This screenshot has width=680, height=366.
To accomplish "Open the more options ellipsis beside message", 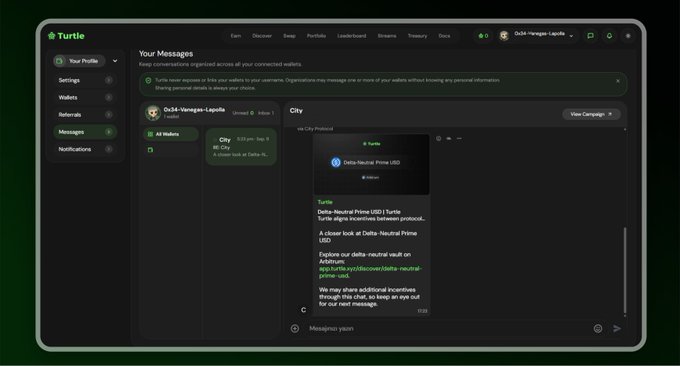I will 459,138.
